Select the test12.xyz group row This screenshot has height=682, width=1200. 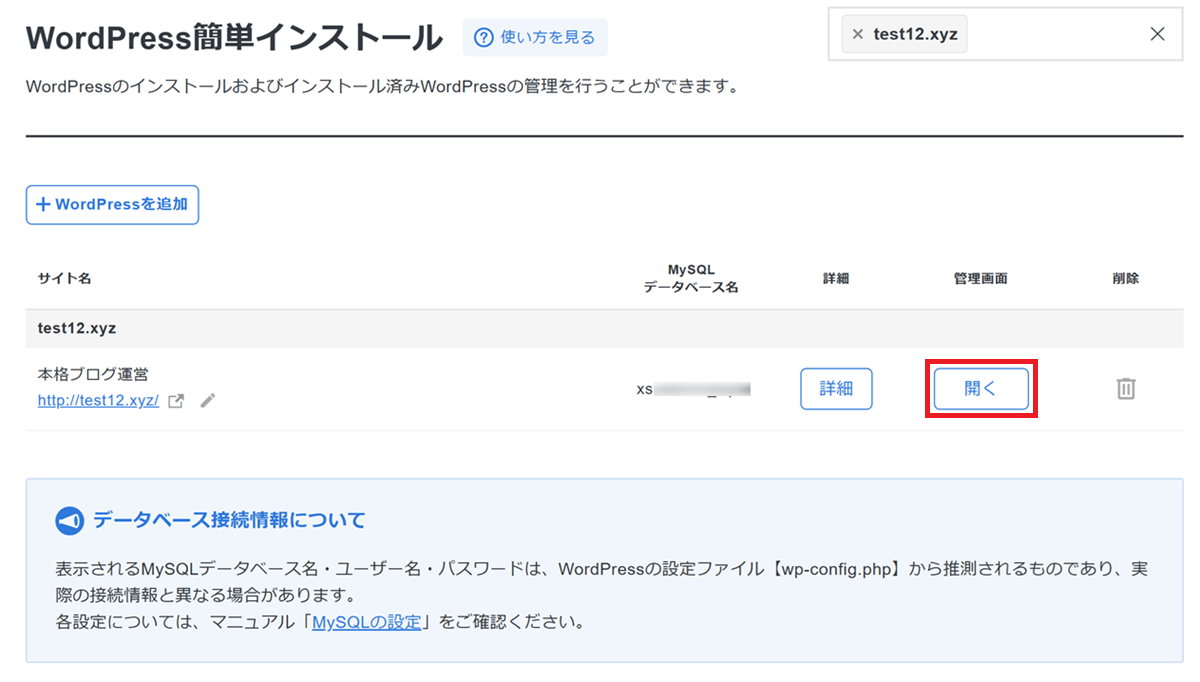pyautogui.click(x=79, y=328)
